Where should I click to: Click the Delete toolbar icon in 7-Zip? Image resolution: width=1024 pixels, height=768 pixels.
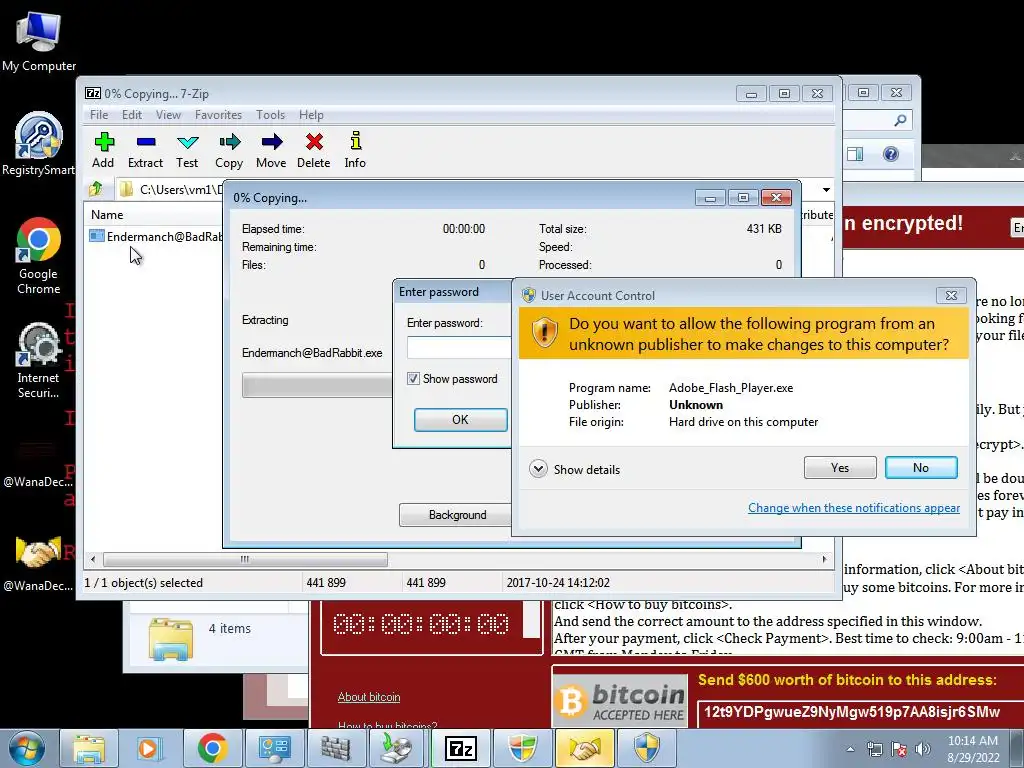(x=313, y=150)
